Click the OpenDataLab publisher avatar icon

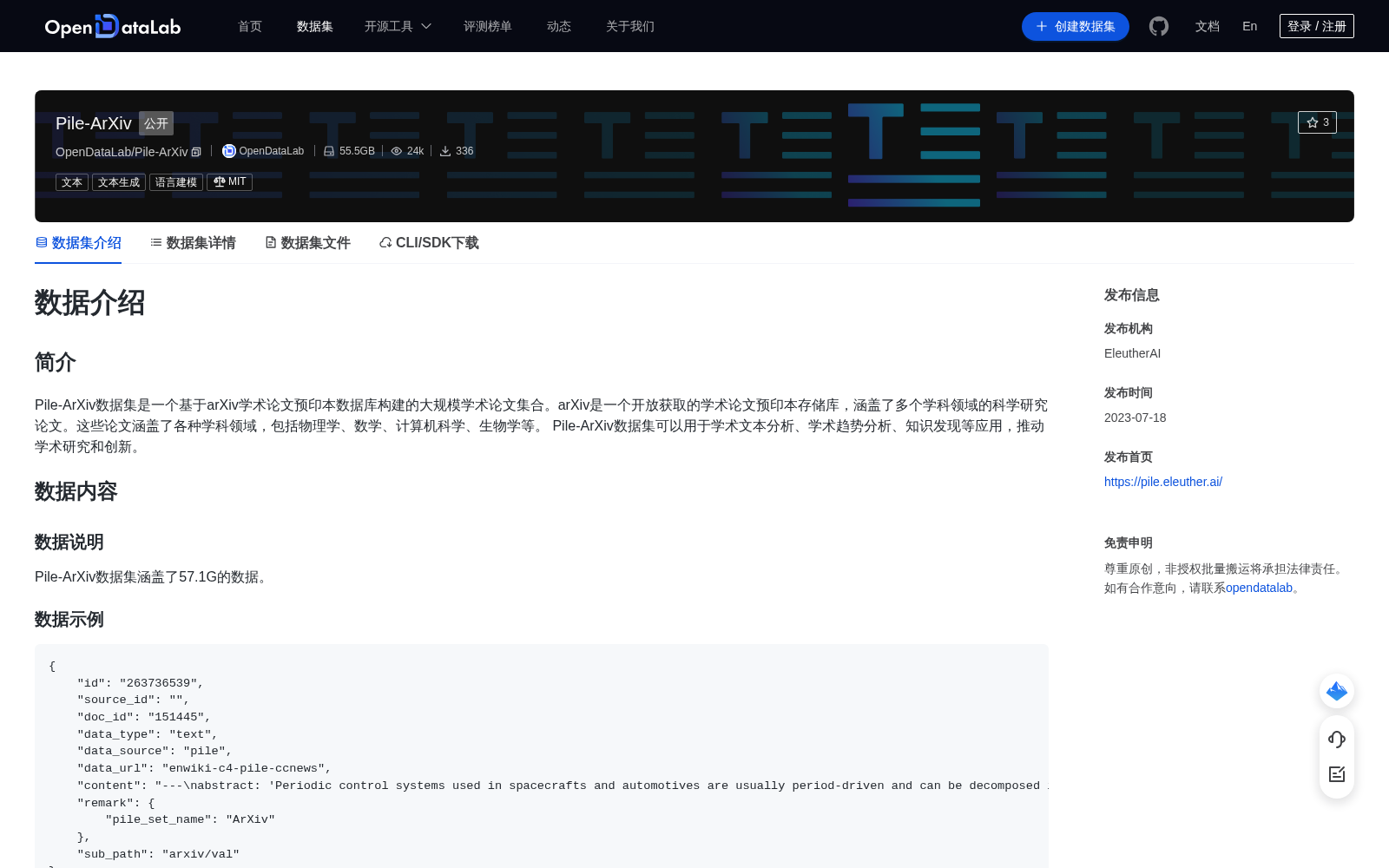coord(229,151)
